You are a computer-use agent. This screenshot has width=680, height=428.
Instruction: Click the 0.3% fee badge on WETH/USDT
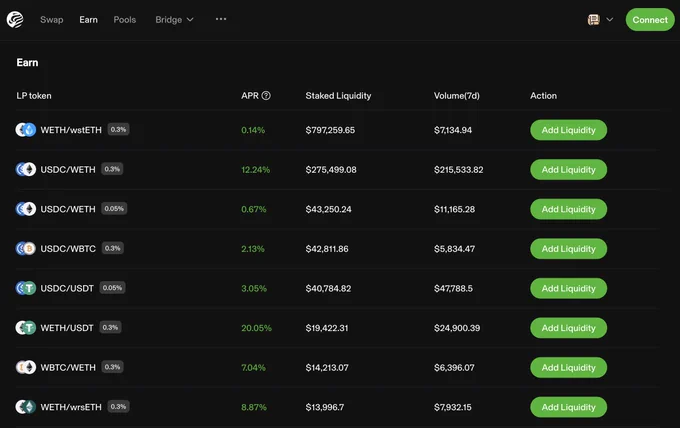[x=110, y=327]
